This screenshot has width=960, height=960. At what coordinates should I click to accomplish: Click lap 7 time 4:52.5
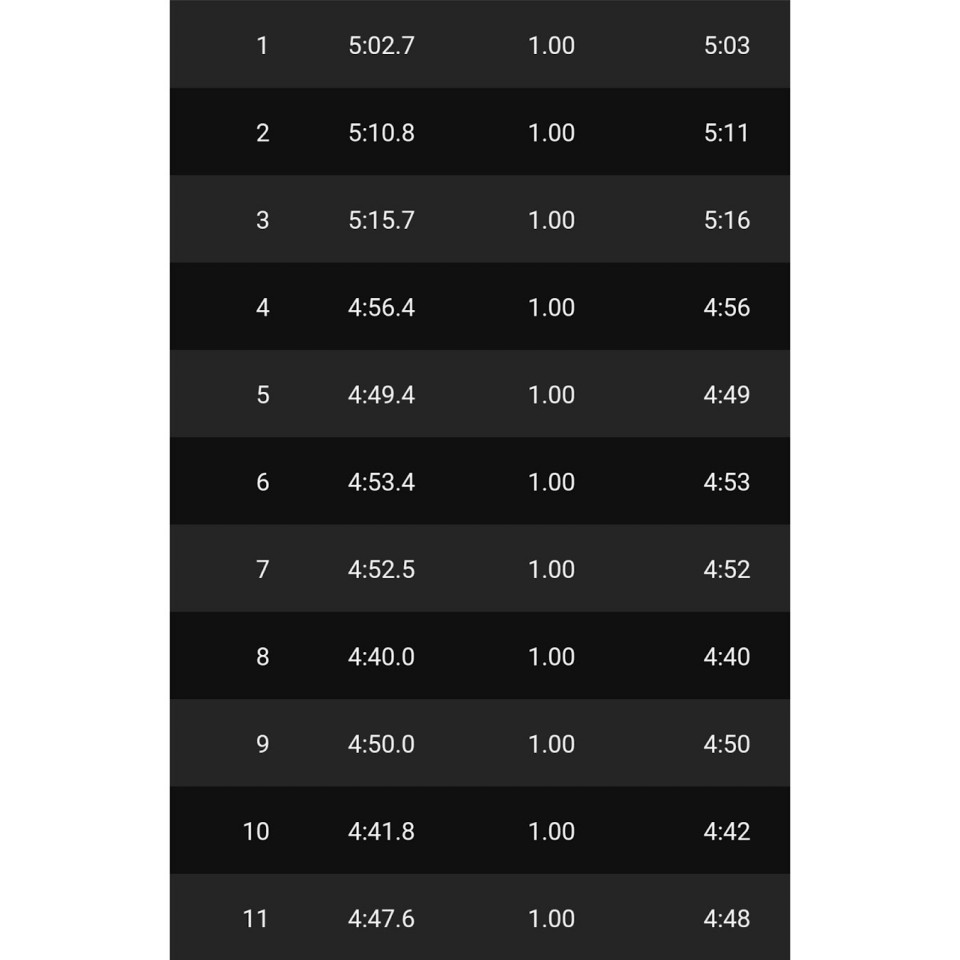pos(381,569)
